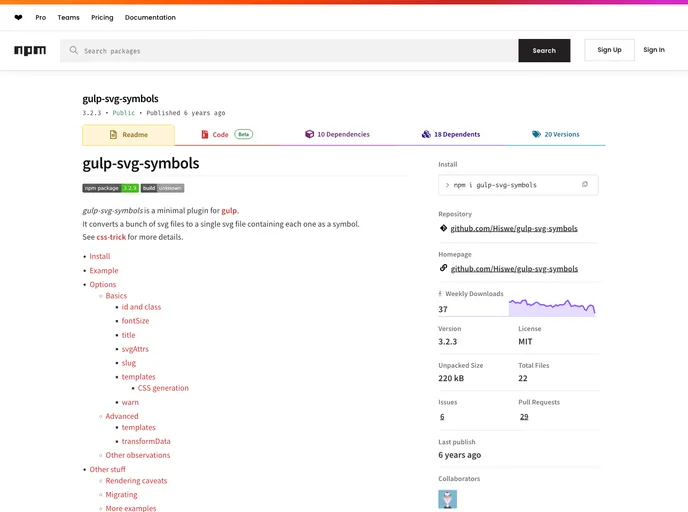Jump to the transformData section

(x=146, y=441)
